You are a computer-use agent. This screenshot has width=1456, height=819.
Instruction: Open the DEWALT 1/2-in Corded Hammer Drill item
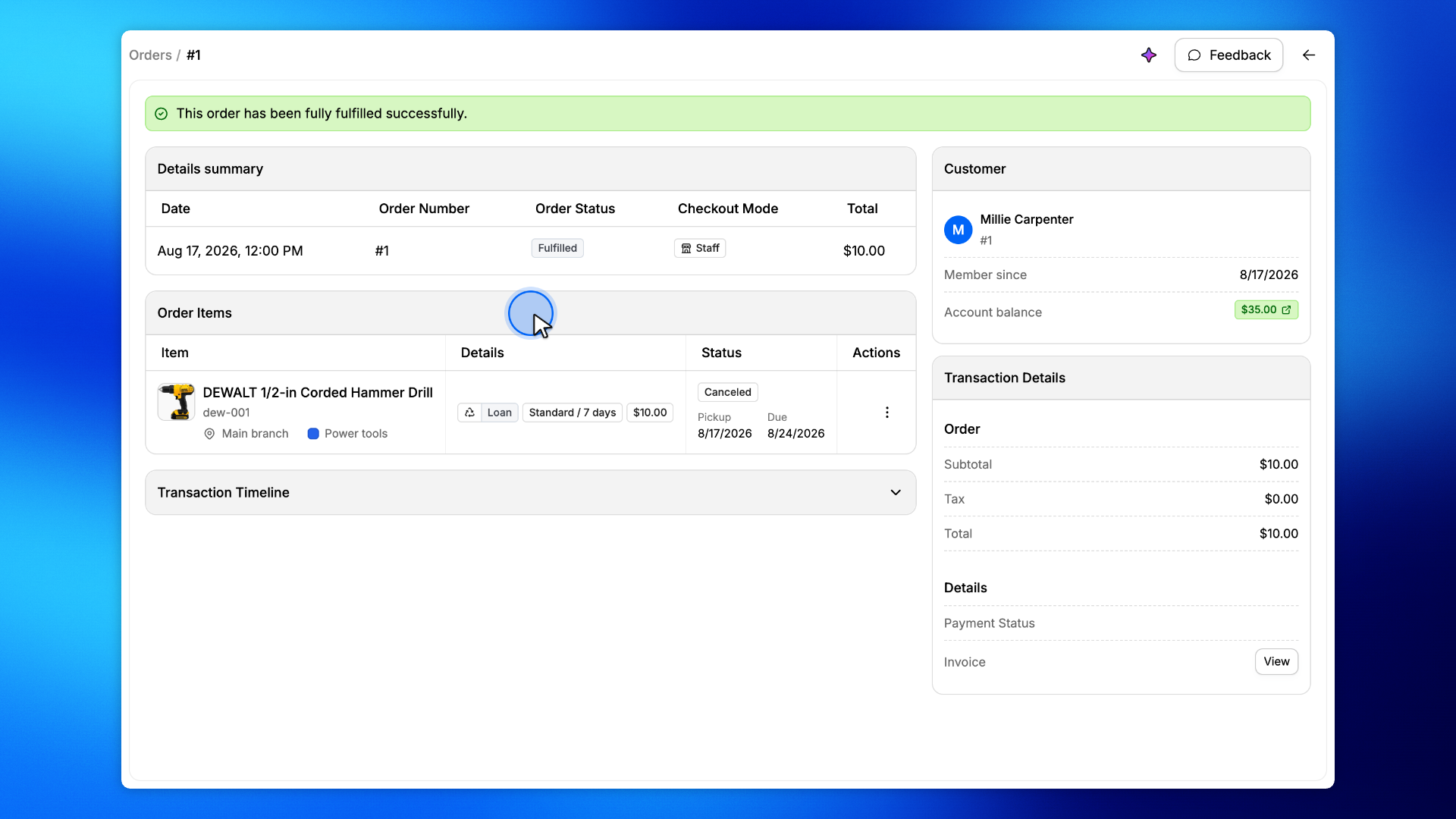point(318,393)
